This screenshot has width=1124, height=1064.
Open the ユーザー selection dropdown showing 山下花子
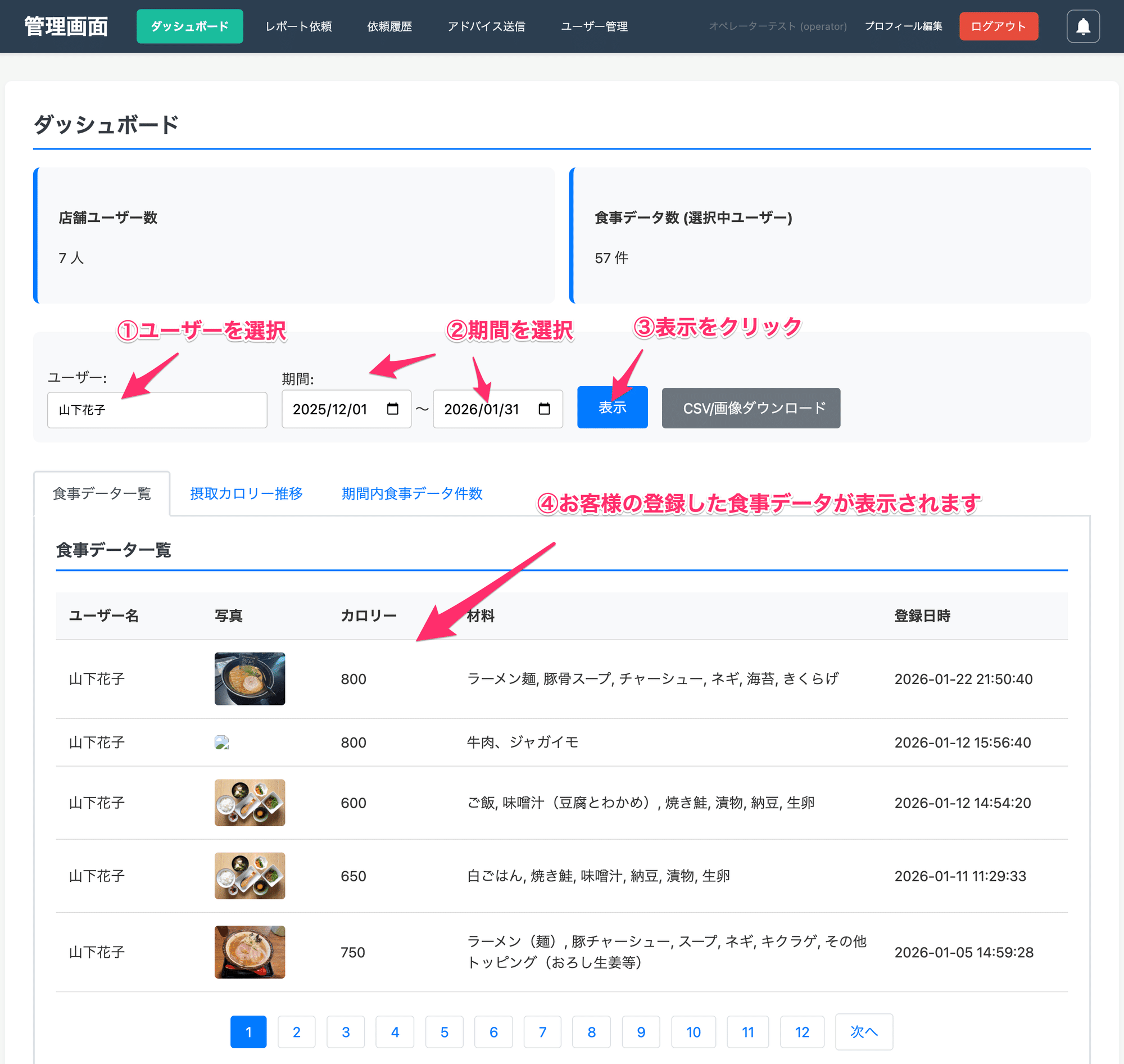click(x=157, y=410)
